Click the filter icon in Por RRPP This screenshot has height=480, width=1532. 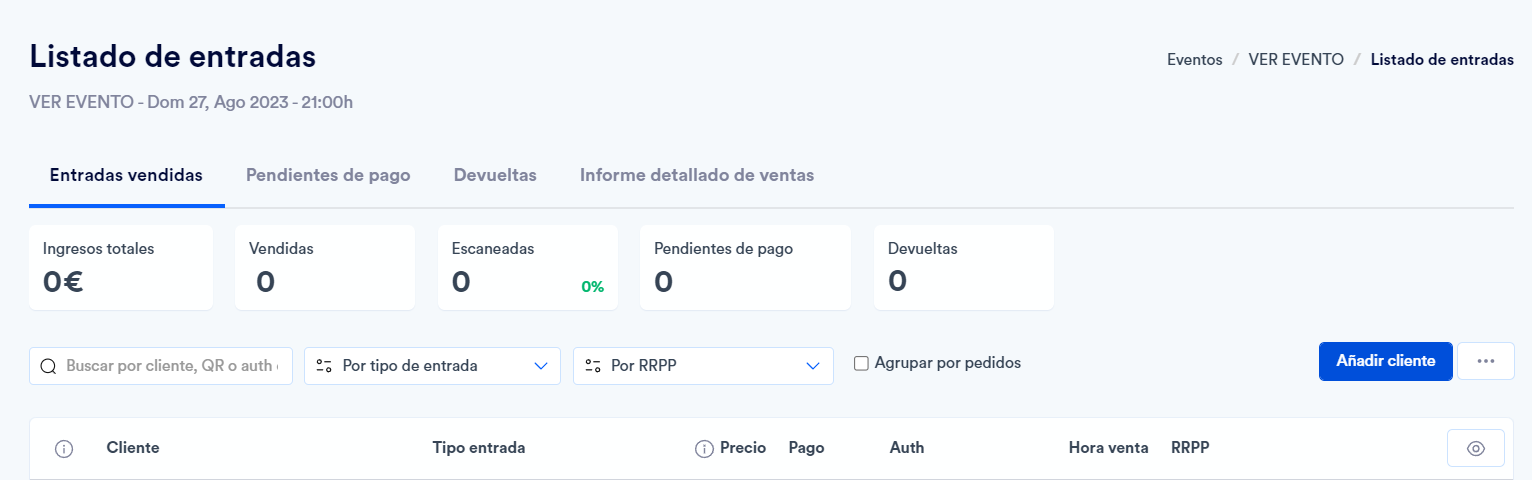tap(593, 366)
